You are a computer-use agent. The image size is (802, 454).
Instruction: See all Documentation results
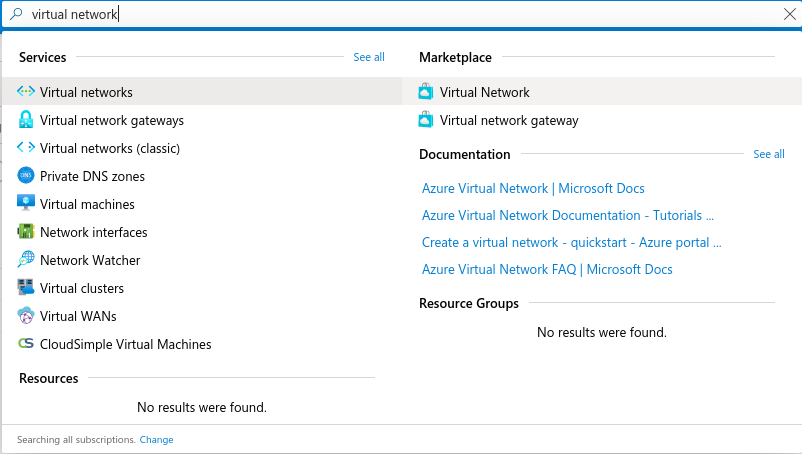[769, 154]
